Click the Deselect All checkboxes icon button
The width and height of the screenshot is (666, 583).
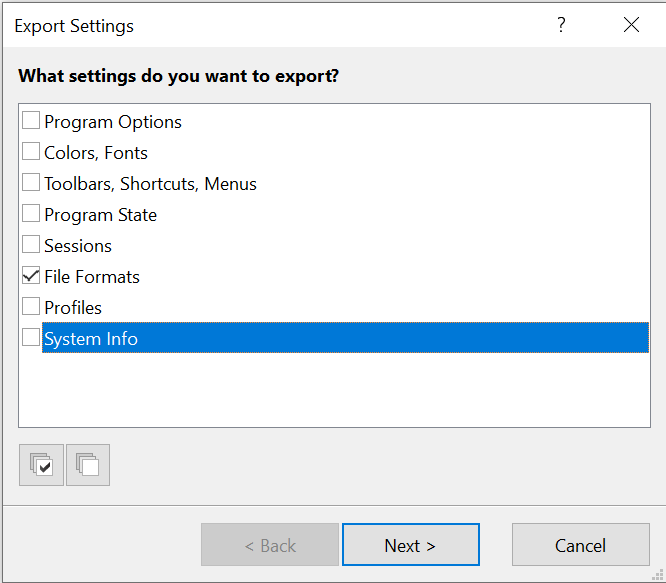pyautogui.click(x=88, y=465)
